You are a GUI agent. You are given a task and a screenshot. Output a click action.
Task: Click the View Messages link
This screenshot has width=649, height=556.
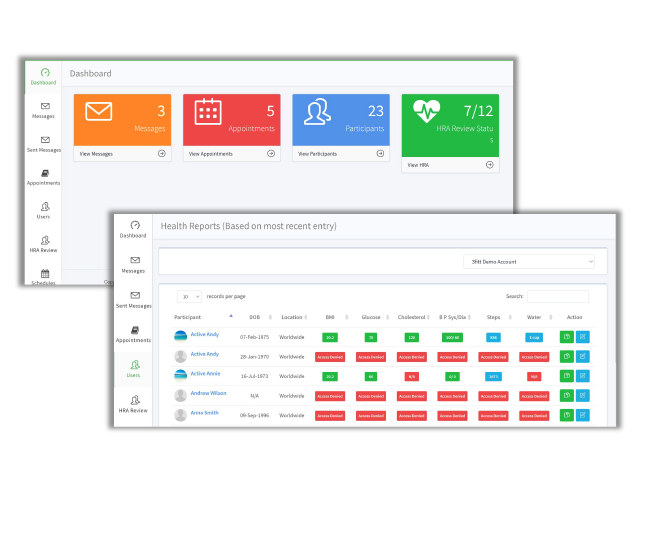point(96,154)
